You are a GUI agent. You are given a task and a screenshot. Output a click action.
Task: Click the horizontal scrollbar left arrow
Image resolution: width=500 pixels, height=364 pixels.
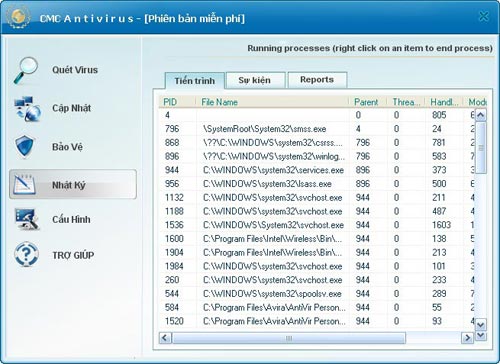[x=165, y=338]
